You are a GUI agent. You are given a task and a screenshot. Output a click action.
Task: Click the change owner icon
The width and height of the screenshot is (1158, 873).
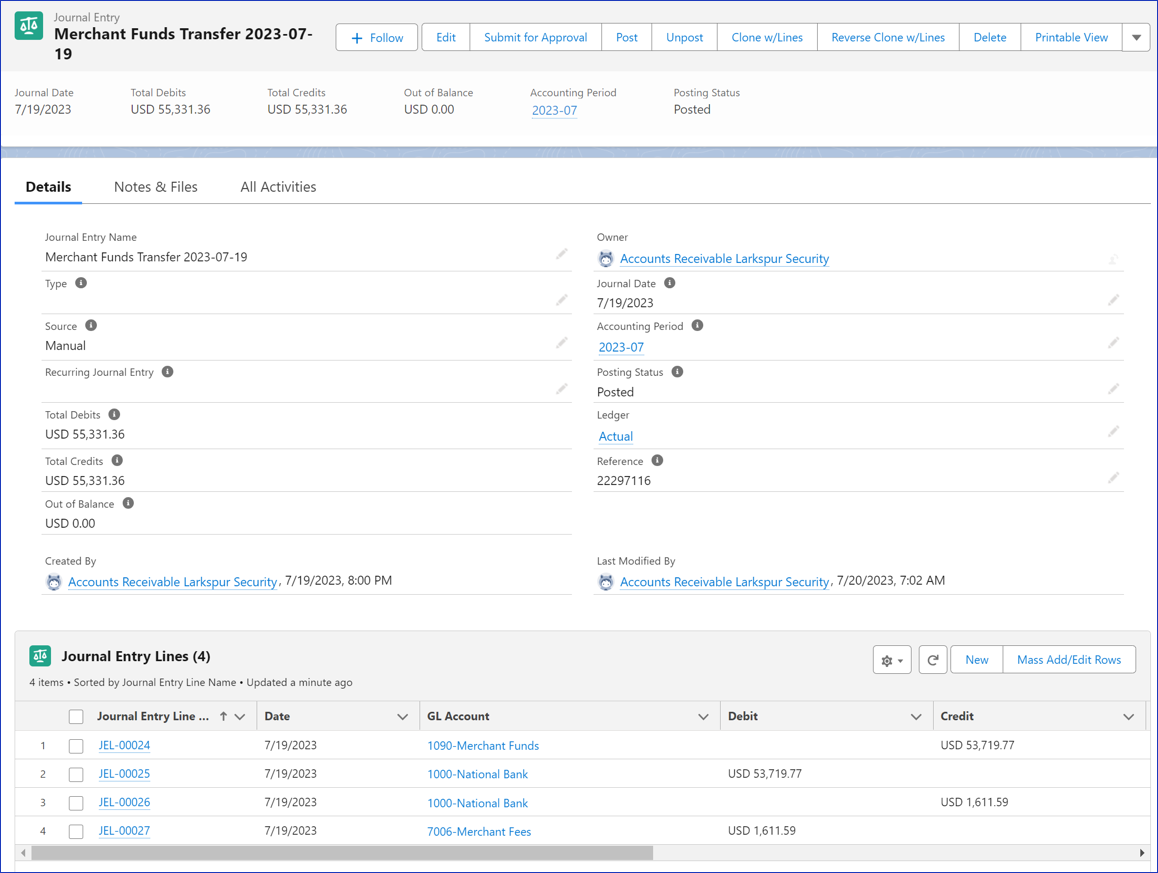click(1114, 259)
